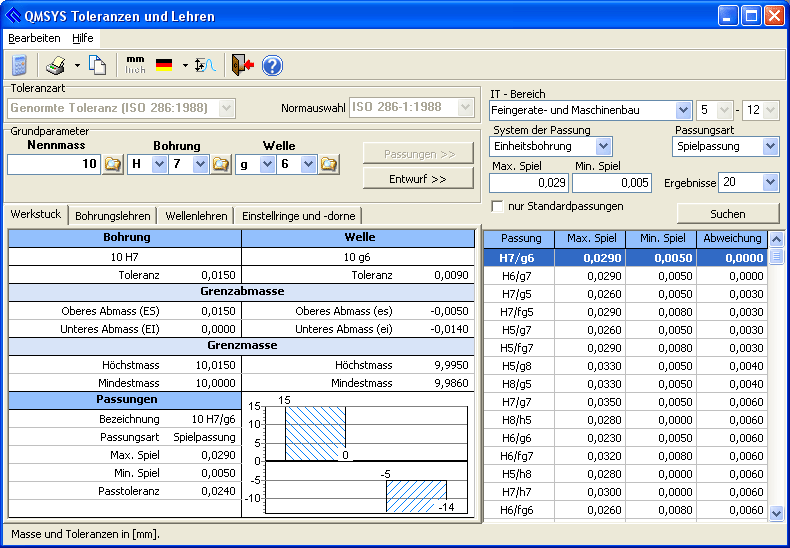Open the Bearbeiten menu

[x=34, y=38]
